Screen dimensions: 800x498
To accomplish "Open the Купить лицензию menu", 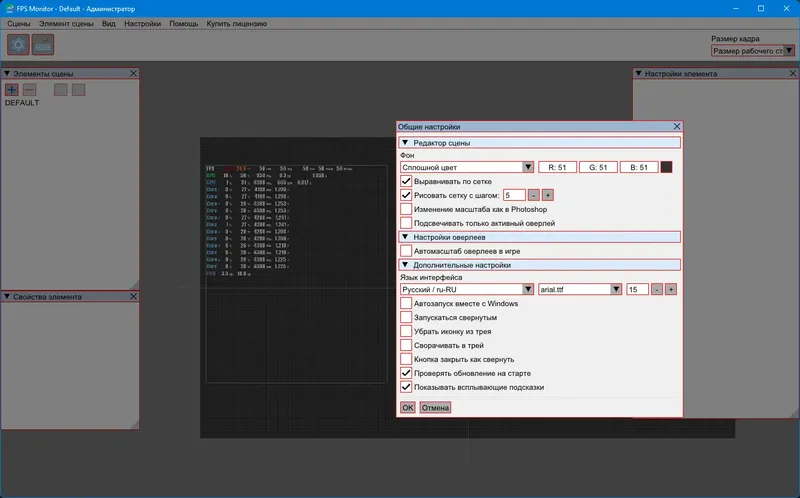I will (235, 22).
